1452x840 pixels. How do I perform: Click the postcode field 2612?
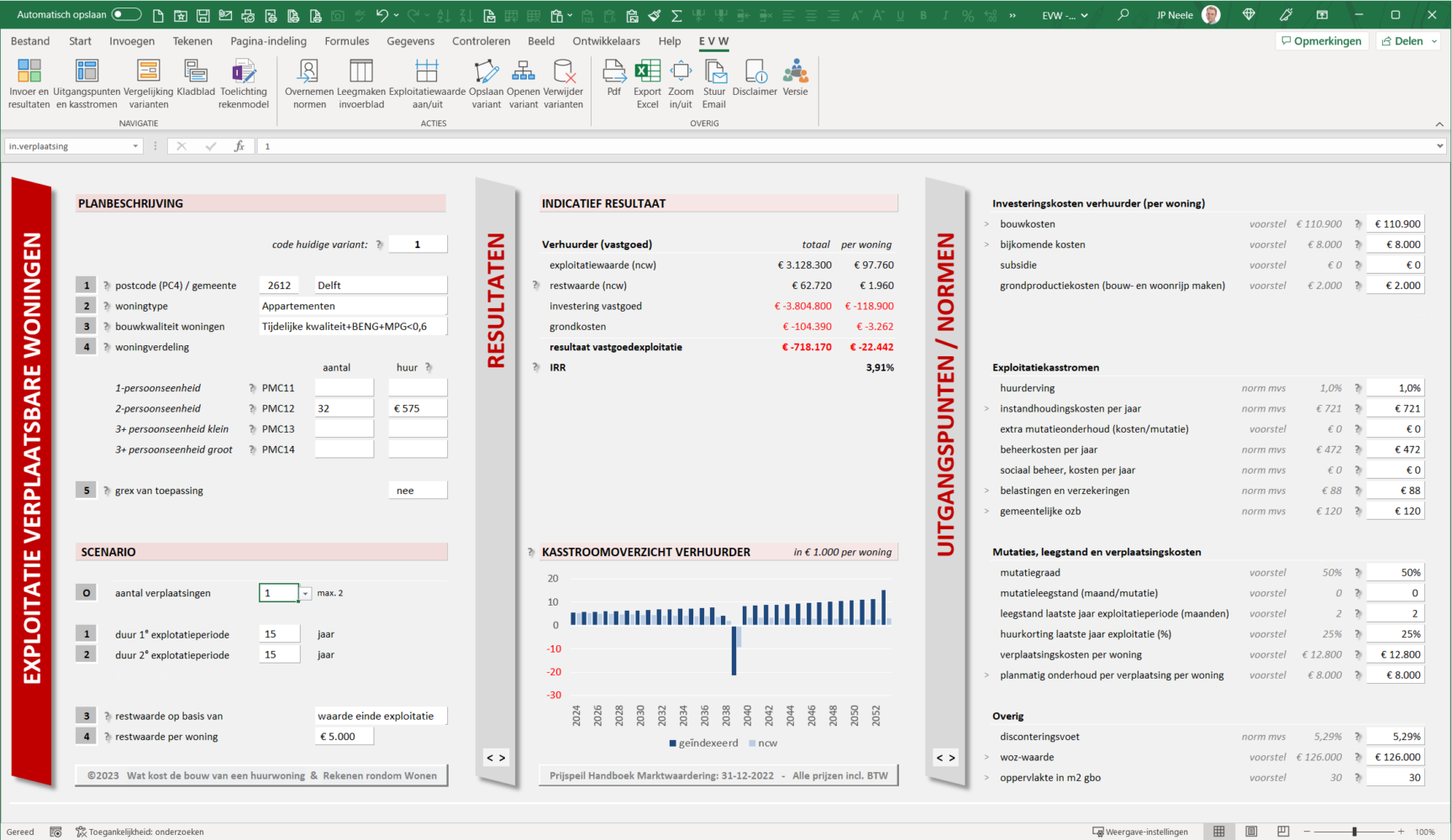point(279,286)
